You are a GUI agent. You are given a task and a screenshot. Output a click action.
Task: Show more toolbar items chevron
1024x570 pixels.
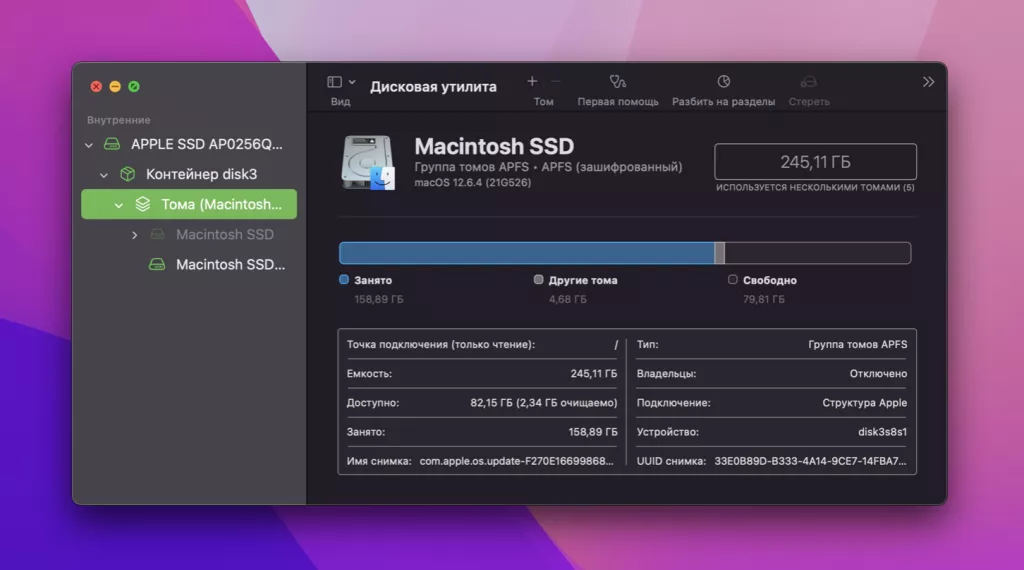928,82
